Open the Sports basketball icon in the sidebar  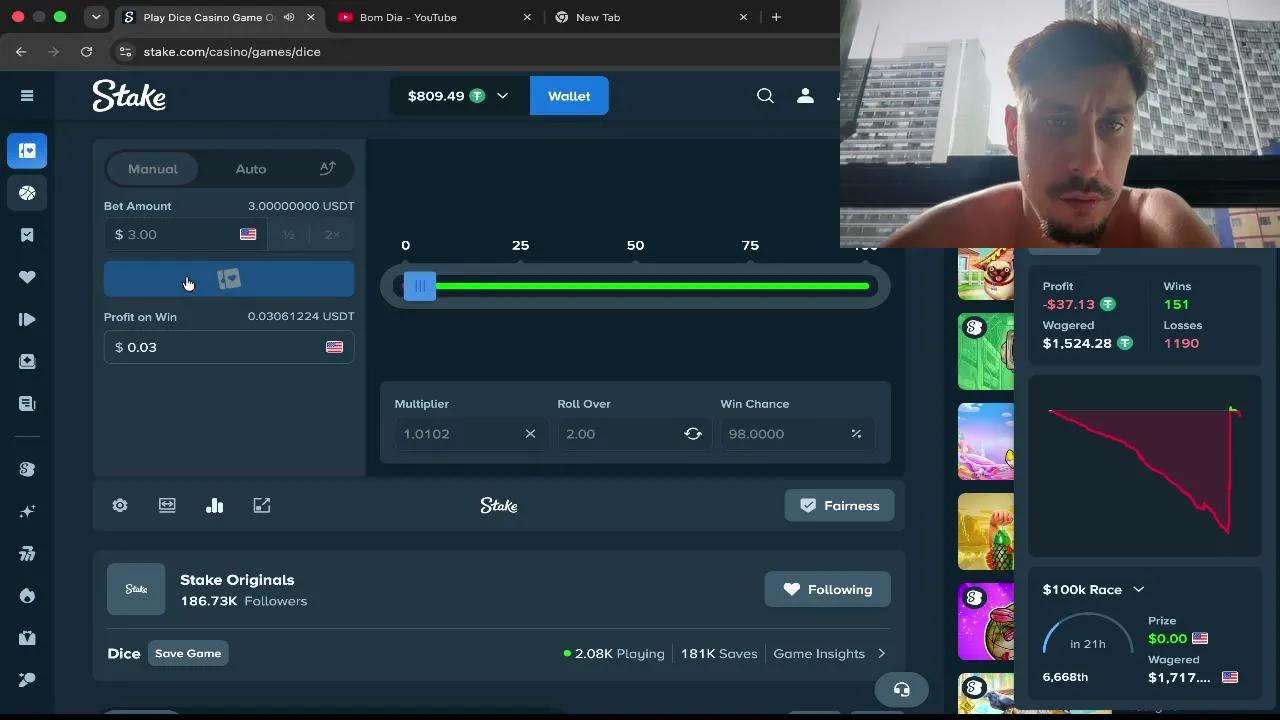27,193
